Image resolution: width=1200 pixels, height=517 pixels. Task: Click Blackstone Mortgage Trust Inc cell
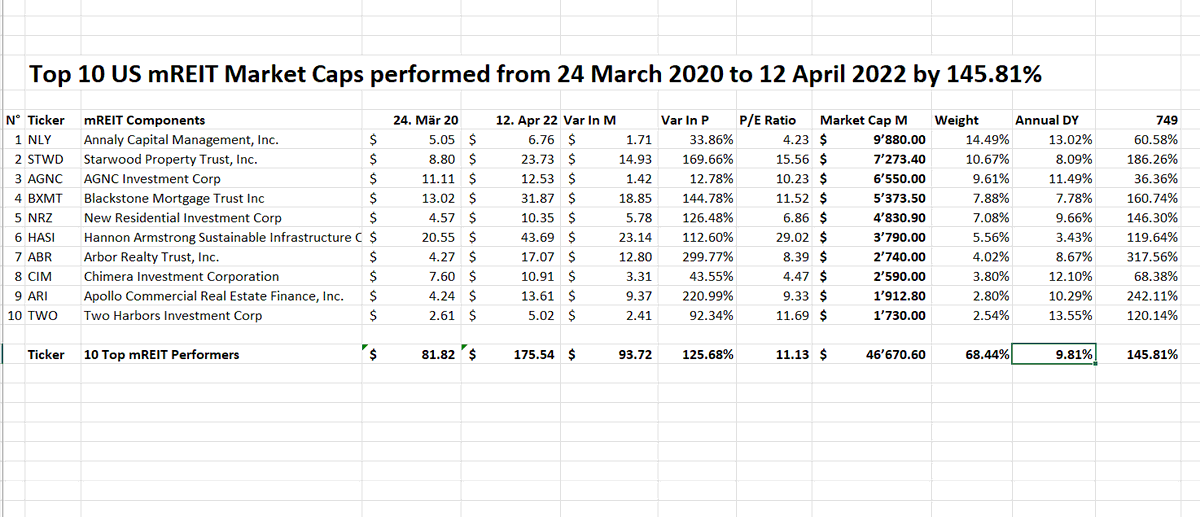(x=174, y=198)
